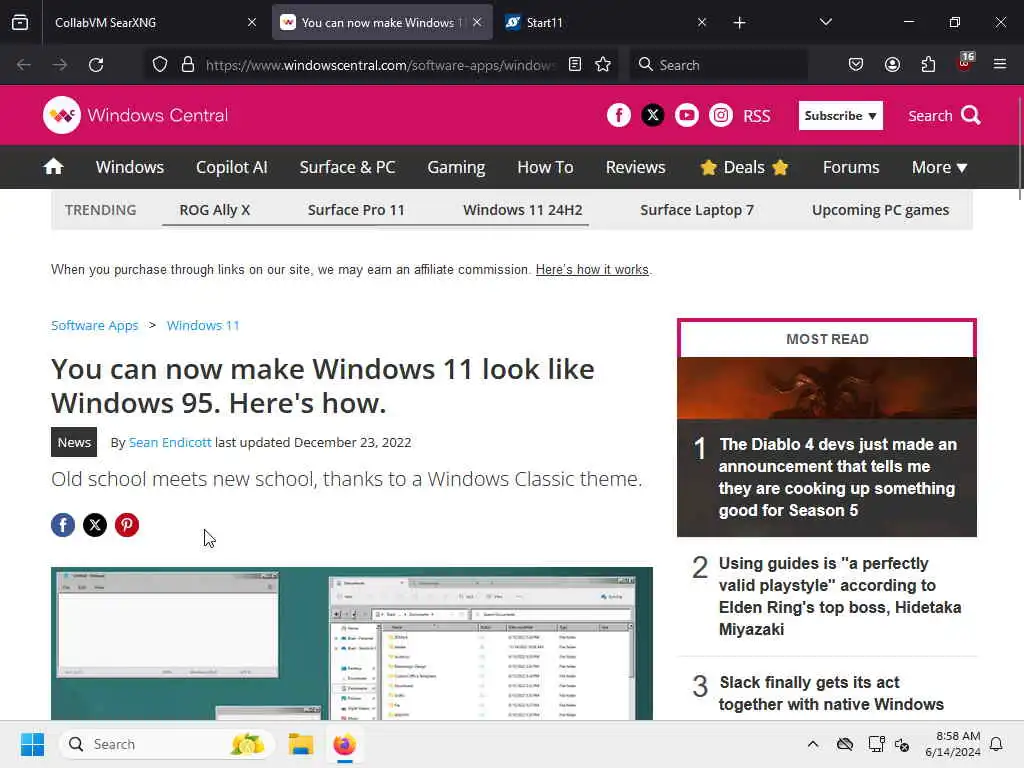Image resolution: width=1024 pixels, height=768 pixels.
Task: Open Extensions puzzle icon
Action: point(928,64)
